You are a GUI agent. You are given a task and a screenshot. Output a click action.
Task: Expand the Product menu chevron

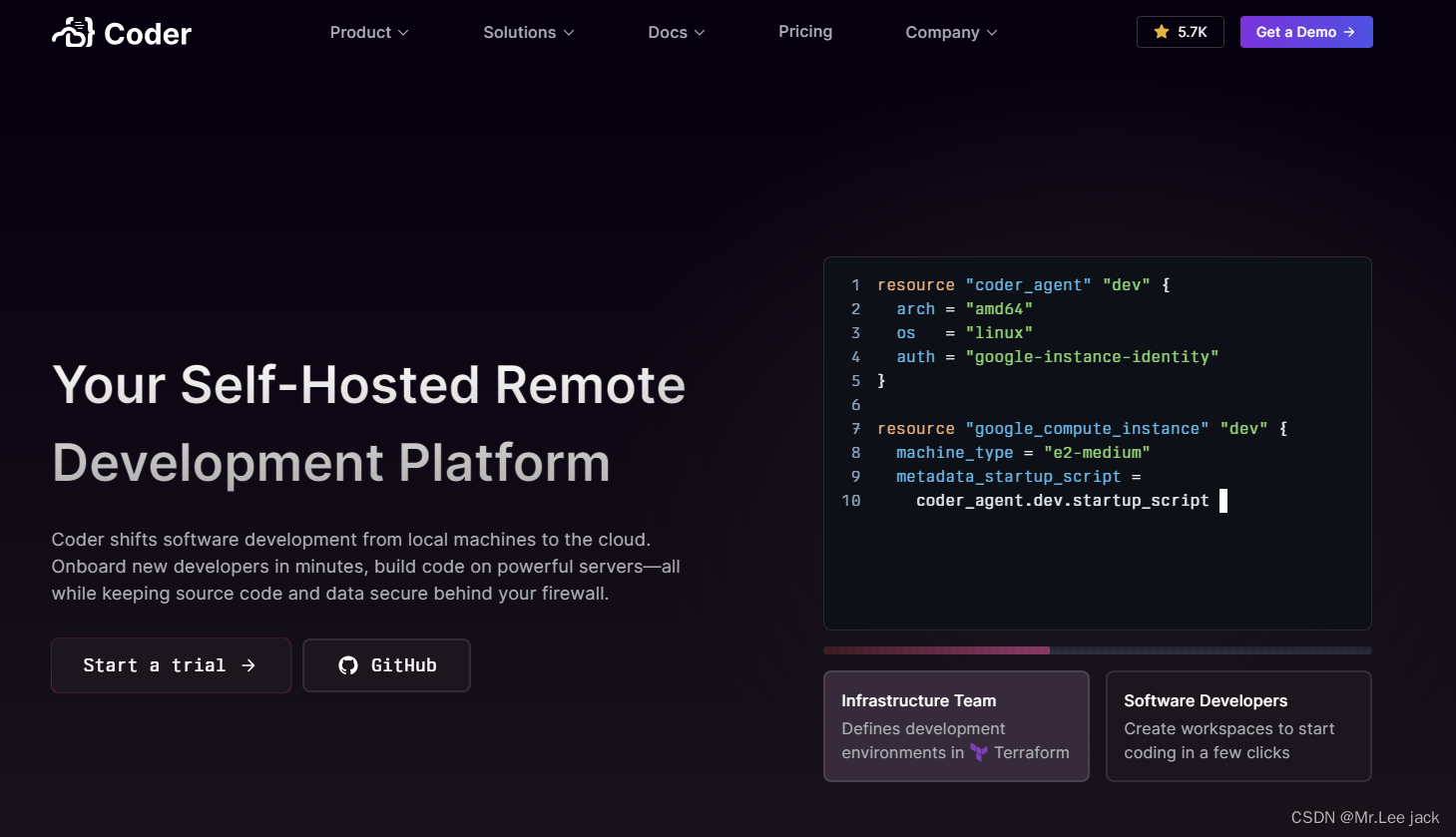click(x=403, y=33)
